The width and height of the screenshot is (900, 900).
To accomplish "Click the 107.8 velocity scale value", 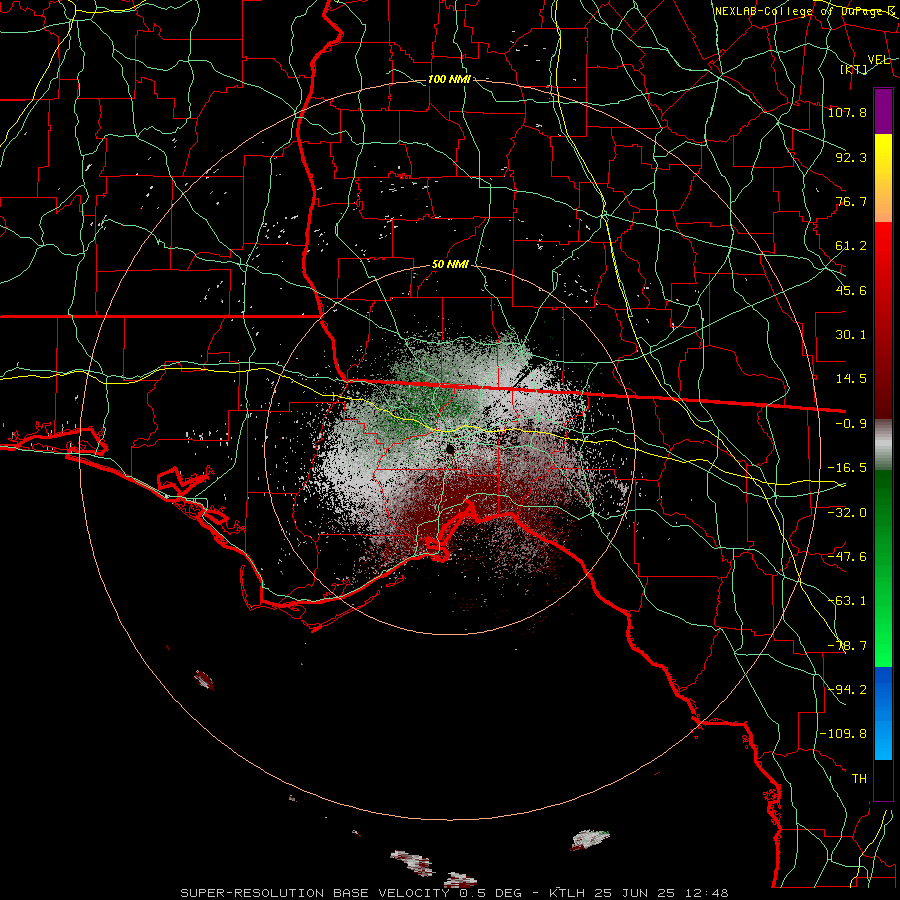I will point(847,112).
